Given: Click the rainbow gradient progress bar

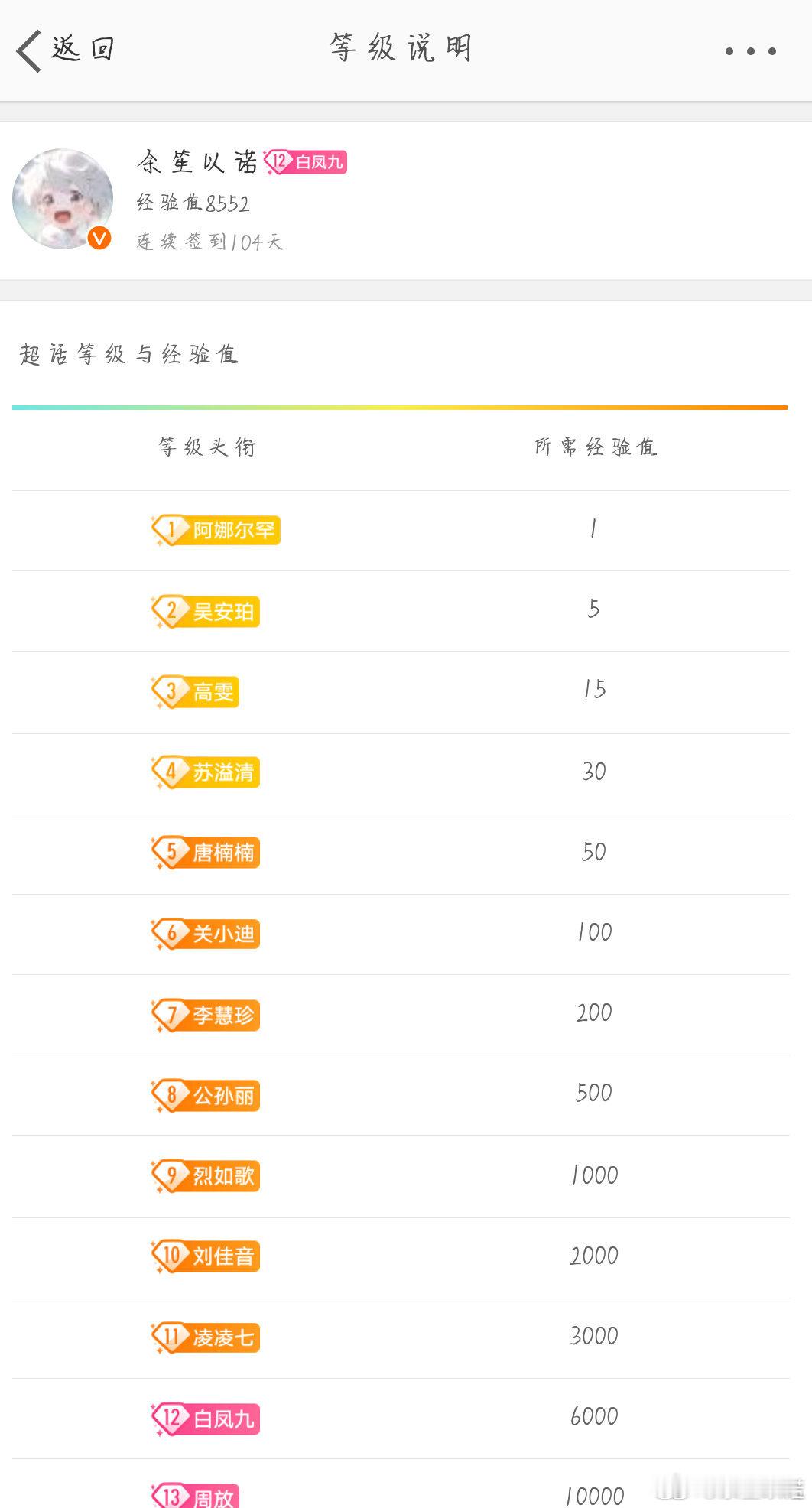Looking at the screenshot, I should (x=400, y=408).
